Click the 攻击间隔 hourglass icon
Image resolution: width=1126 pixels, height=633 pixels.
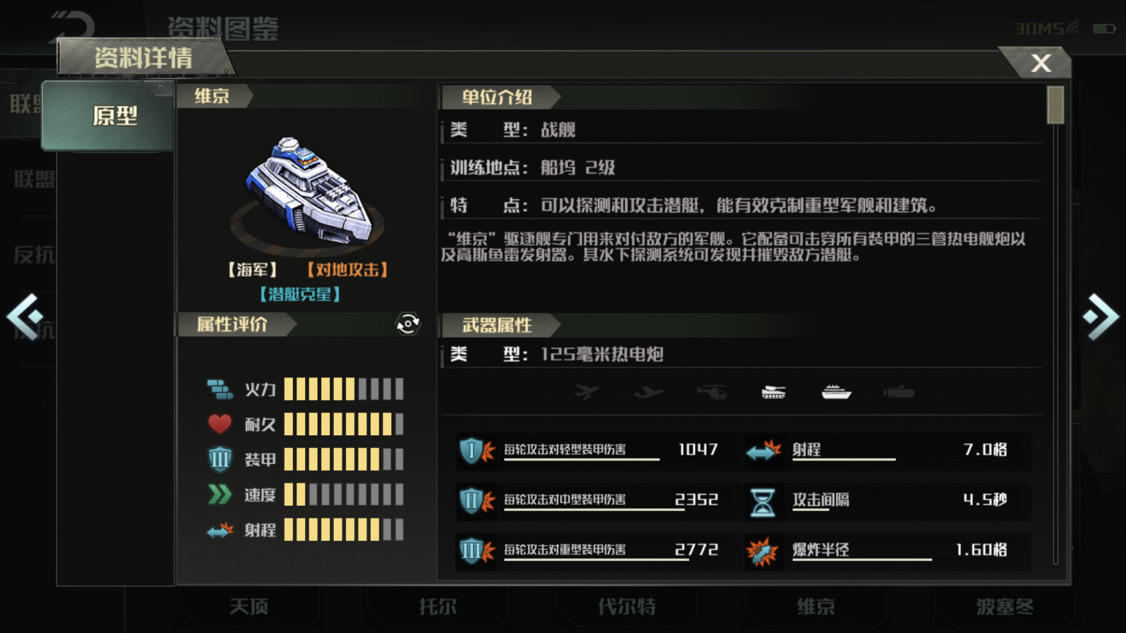(x=762, y=501)
